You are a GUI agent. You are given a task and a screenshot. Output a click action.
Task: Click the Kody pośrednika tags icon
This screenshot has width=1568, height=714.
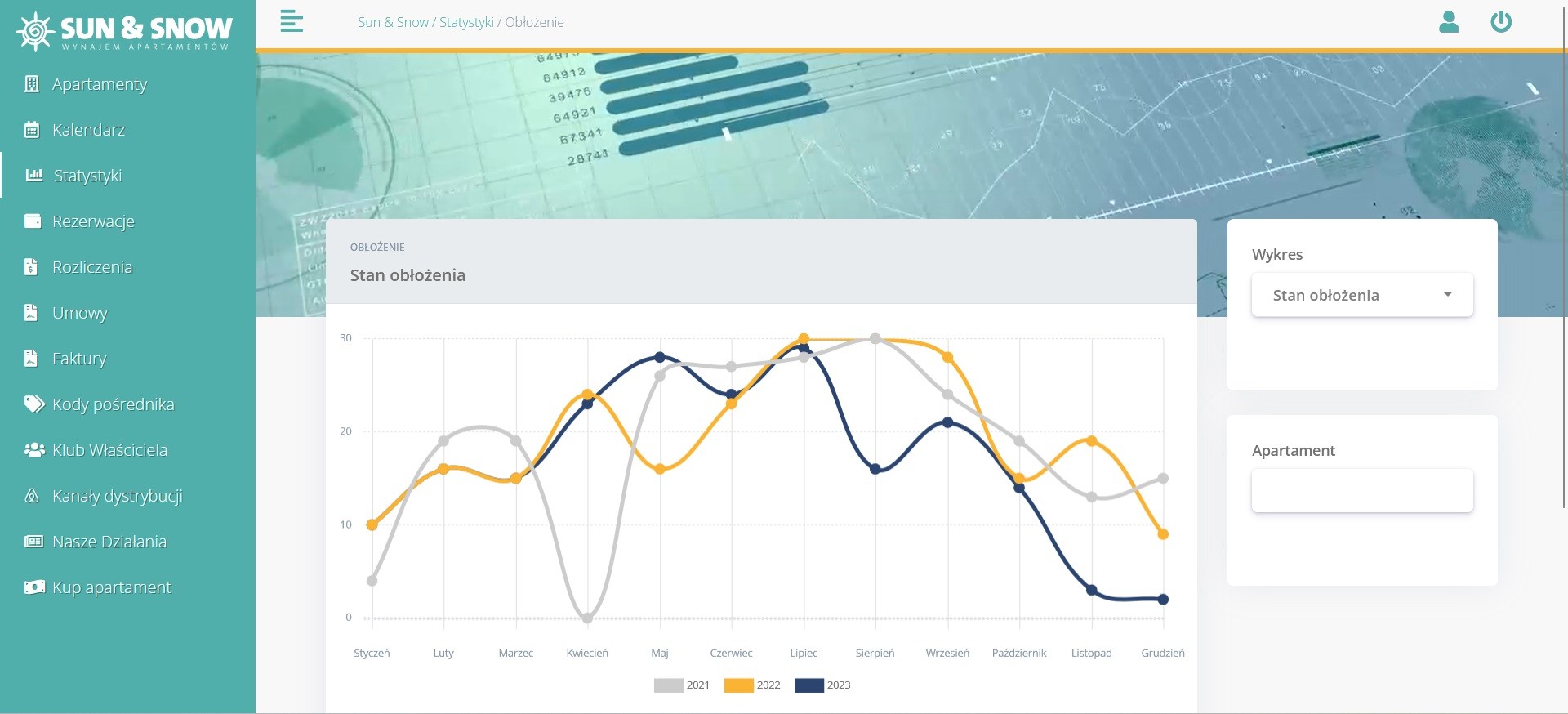tap(33, 404)
